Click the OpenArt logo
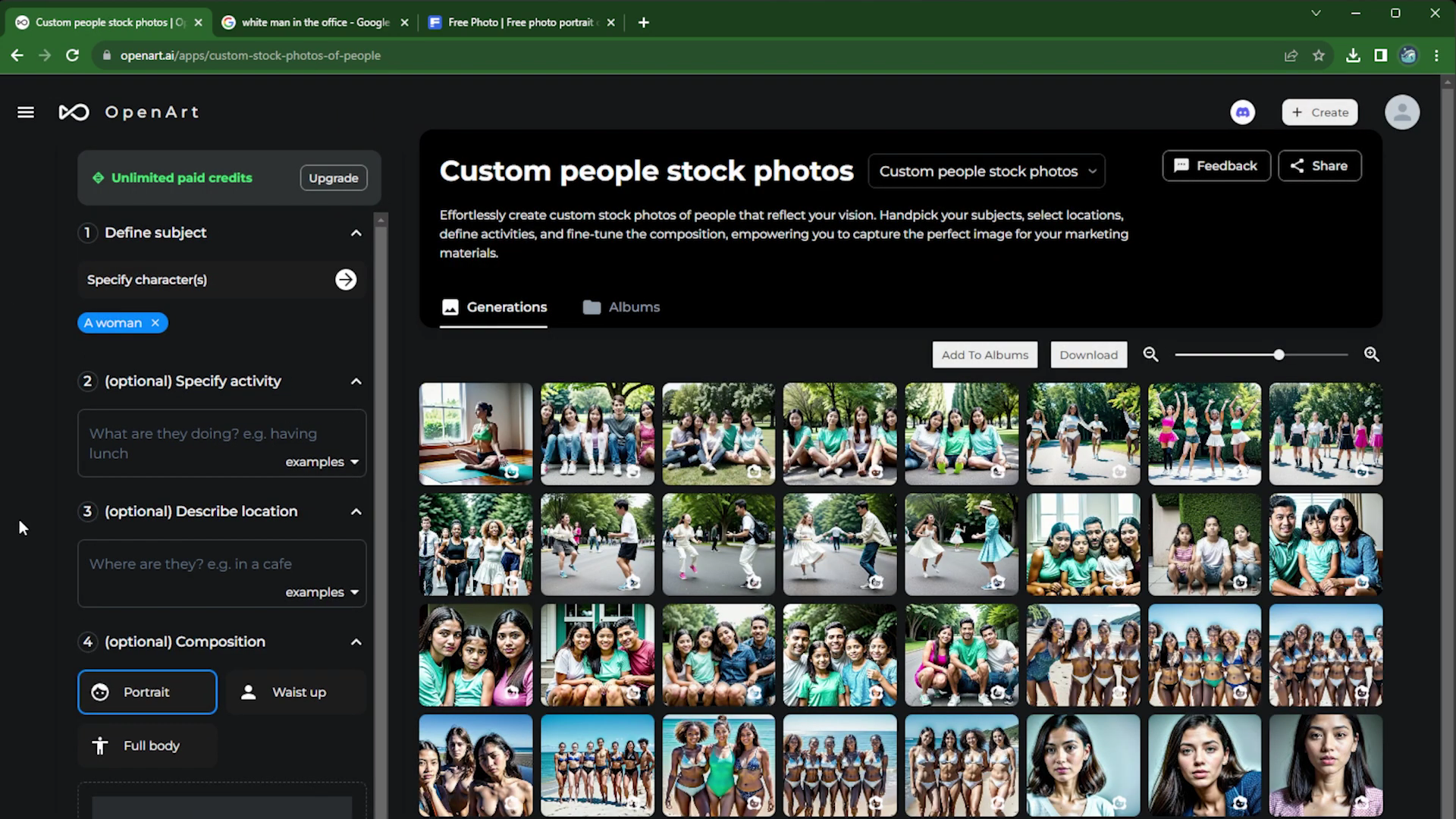This screenshot has height=819, width=1456. [x=129, y=111]
